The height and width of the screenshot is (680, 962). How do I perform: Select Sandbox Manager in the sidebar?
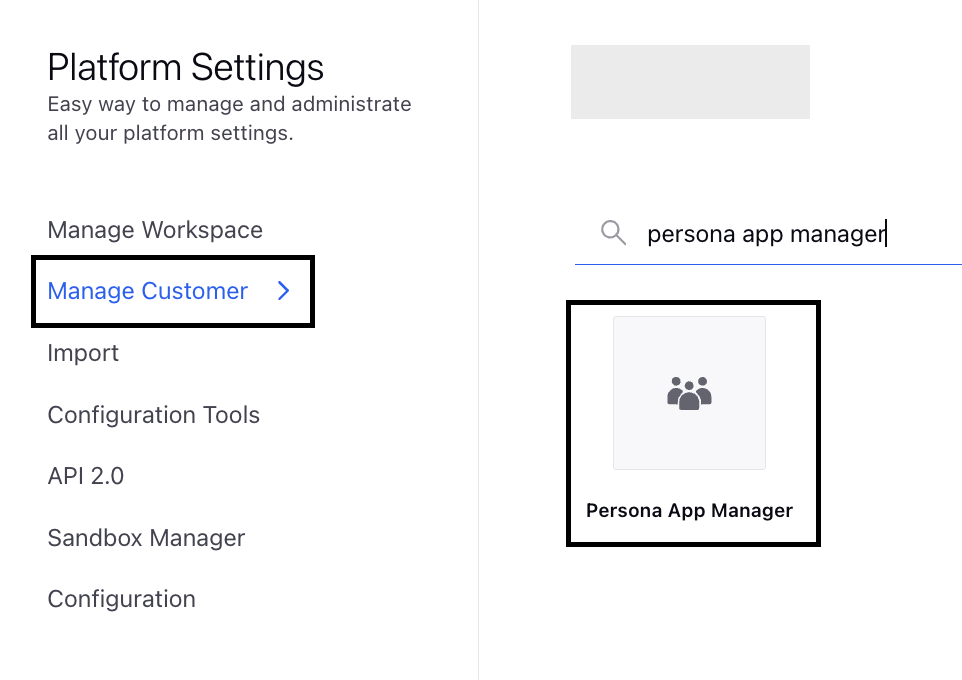coord(147,538)
